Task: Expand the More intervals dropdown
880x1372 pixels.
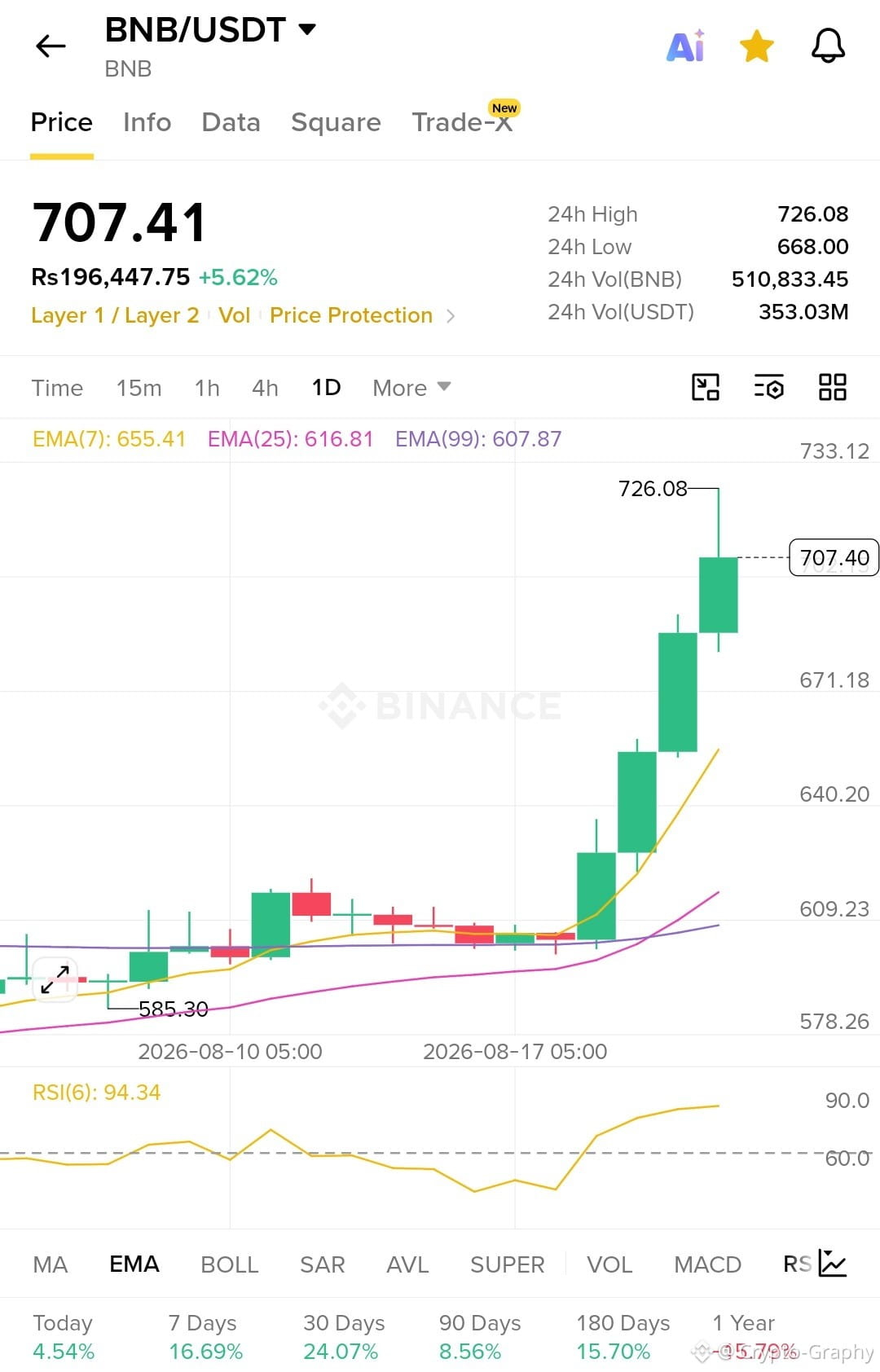Action: (411, 388)
